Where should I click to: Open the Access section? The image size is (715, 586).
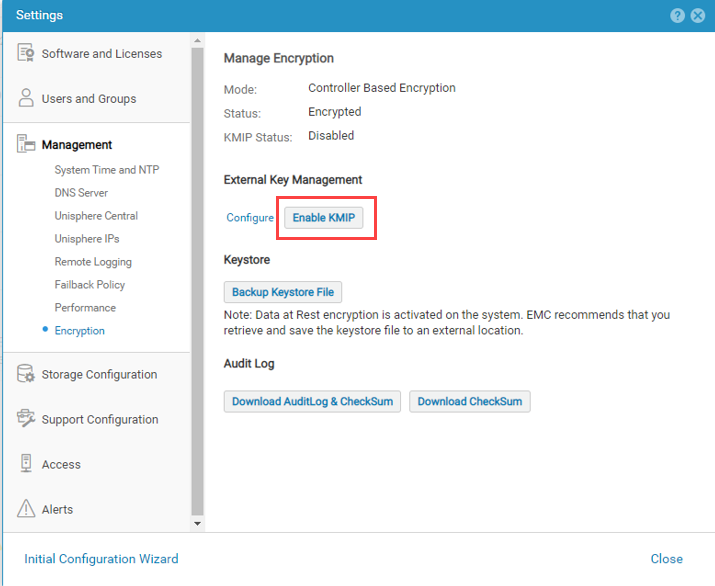[x=61, y=464]
